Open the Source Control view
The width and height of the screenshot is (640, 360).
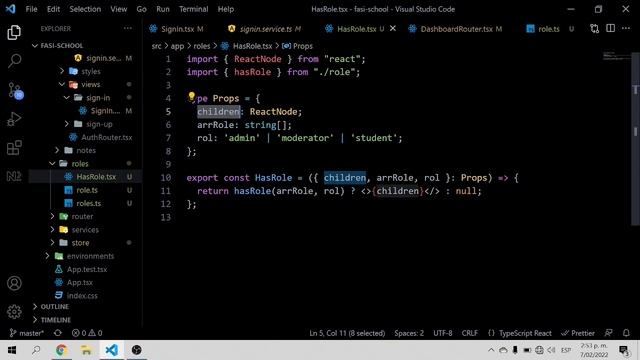tap(15, 90)
